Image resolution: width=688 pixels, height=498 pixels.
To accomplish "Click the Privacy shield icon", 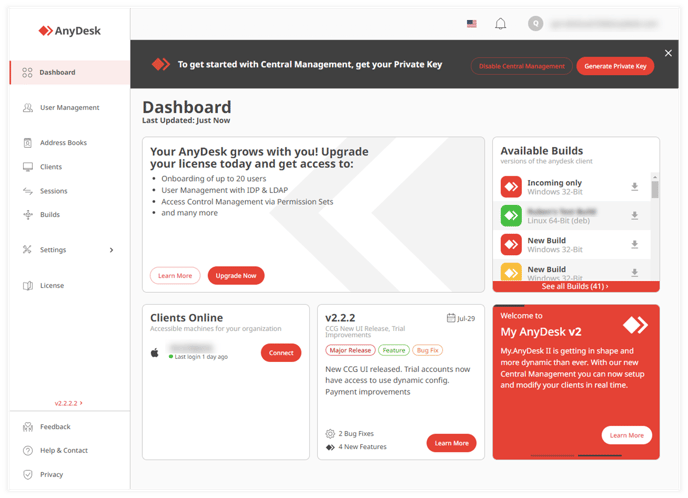I will tap(28, 475).
